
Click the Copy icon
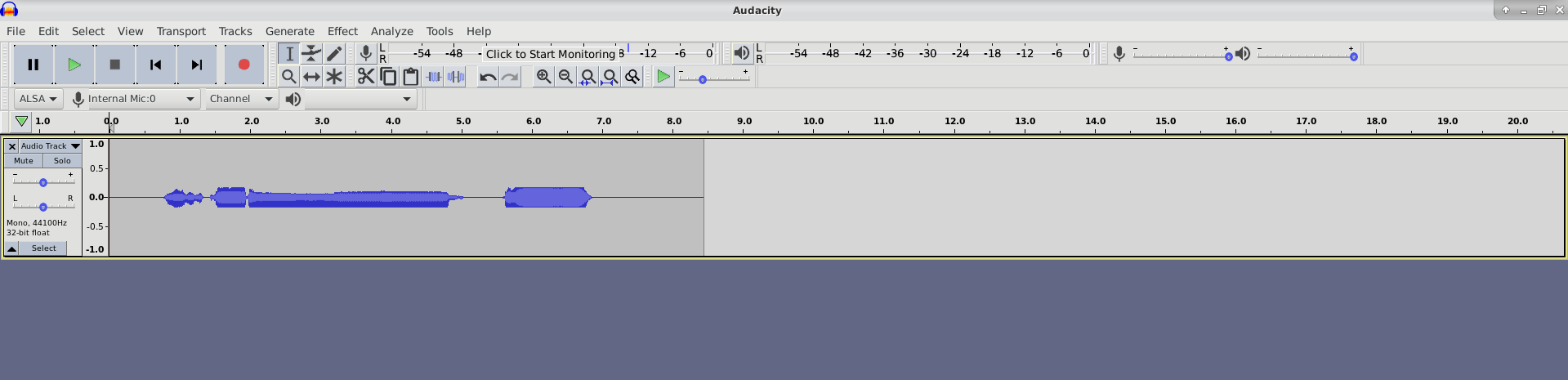(x=388, y=77)
